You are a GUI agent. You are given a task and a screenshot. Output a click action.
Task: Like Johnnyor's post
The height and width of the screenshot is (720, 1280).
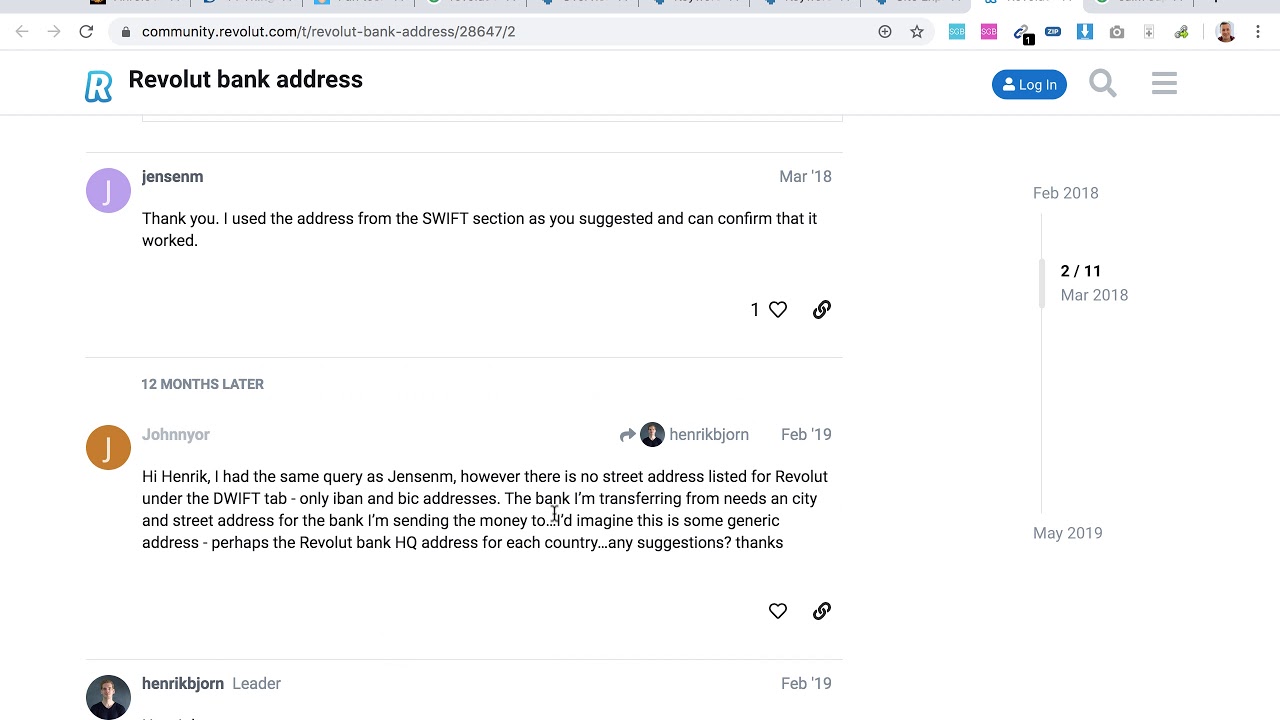pos(778,611)
